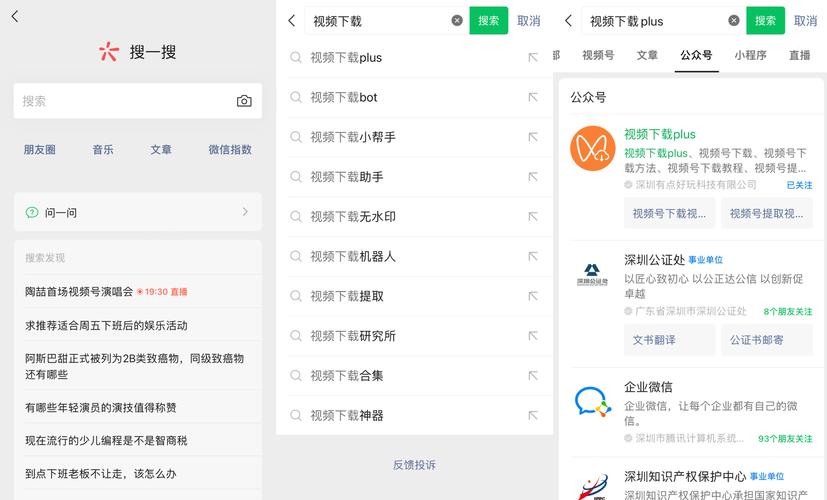Open the 公证书邮寄 shortcut

coord(767,340)
